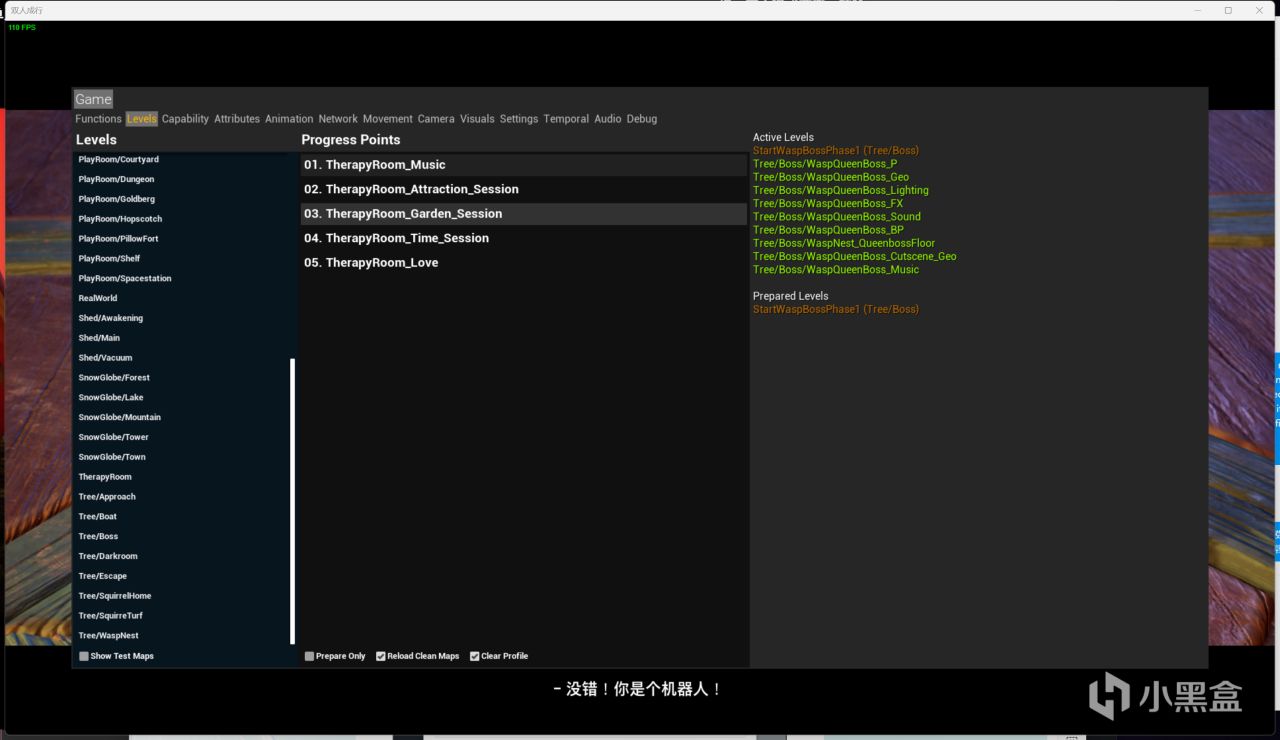Click Tree/Boss/WaspNest_QueenbossFloor entry
This screenshot has width=1280, height=740.
844,243
